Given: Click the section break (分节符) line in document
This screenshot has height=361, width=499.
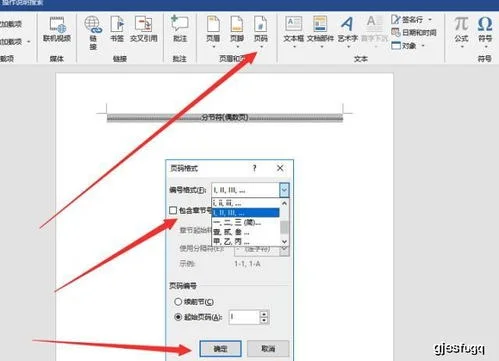Looking at the screenshot, I should click(225, 117).
